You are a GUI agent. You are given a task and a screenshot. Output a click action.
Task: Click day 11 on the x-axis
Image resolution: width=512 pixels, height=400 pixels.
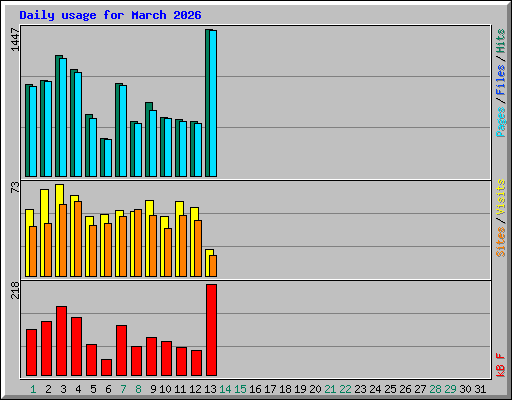(180, 389)
